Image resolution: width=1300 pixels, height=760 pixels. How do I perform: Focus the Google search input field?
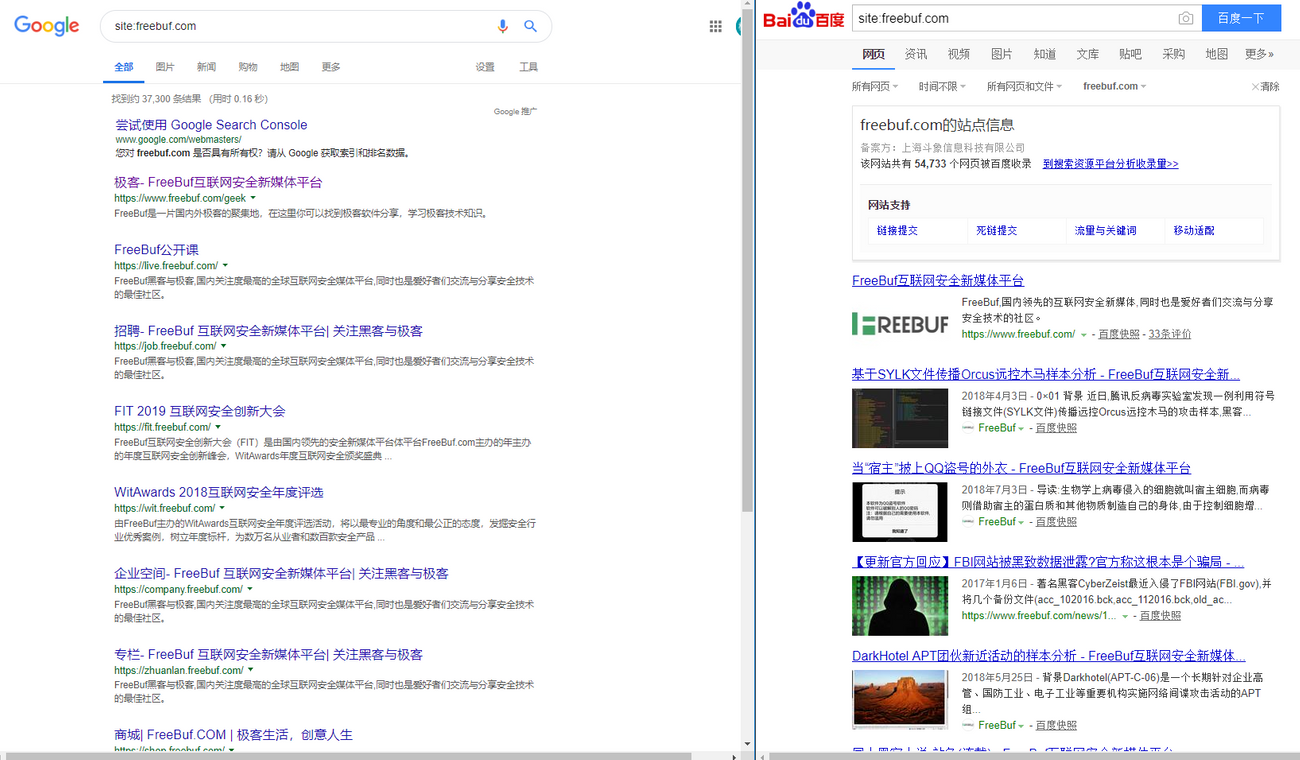click(x=300, y=26)
